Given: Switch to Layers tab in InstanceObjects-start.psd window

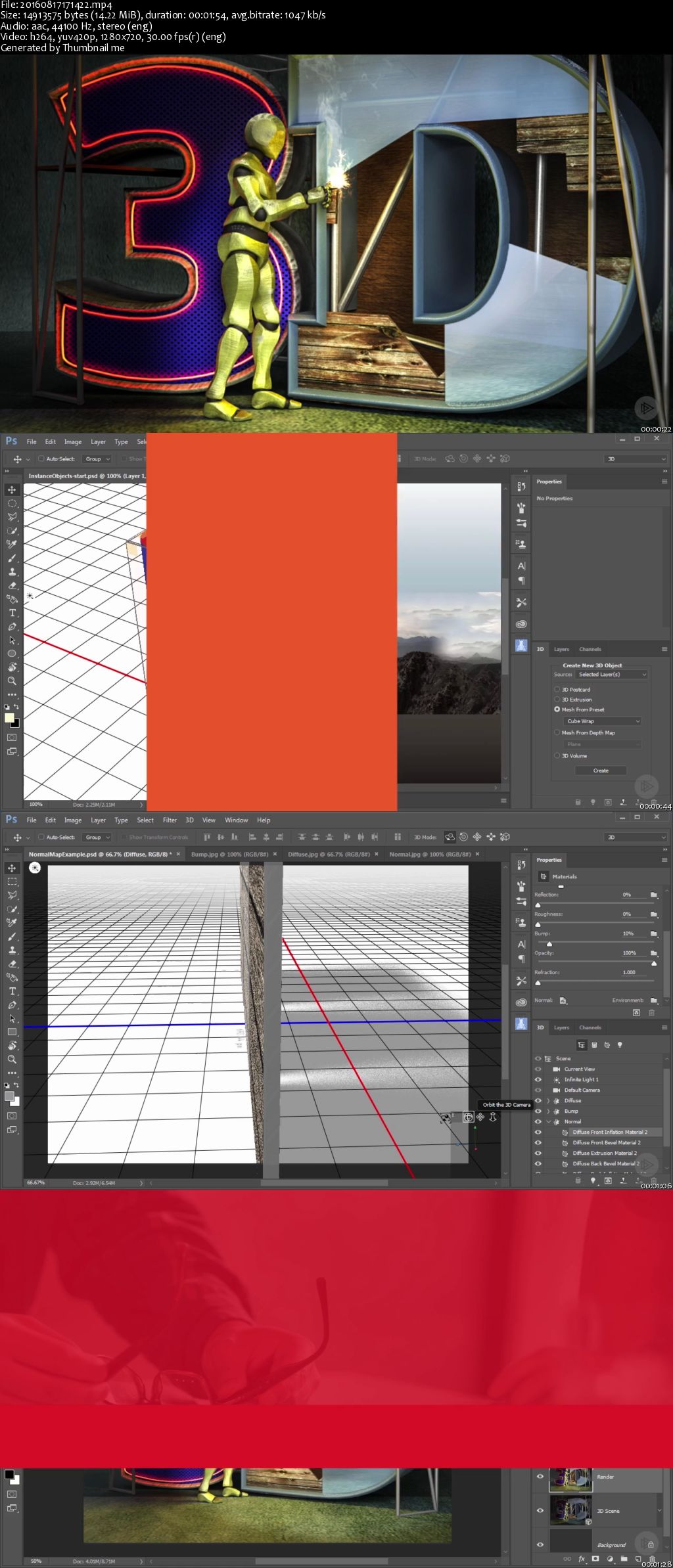Looking at the screenshot, I should point(561,649).
